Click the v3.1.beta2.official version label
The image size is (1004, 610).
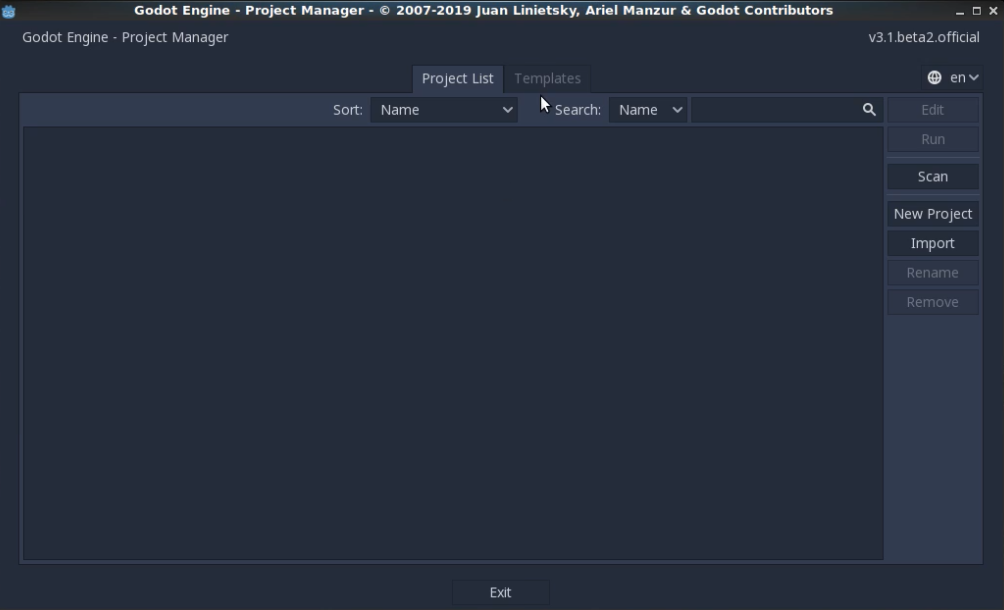click(x=922, y=37)
